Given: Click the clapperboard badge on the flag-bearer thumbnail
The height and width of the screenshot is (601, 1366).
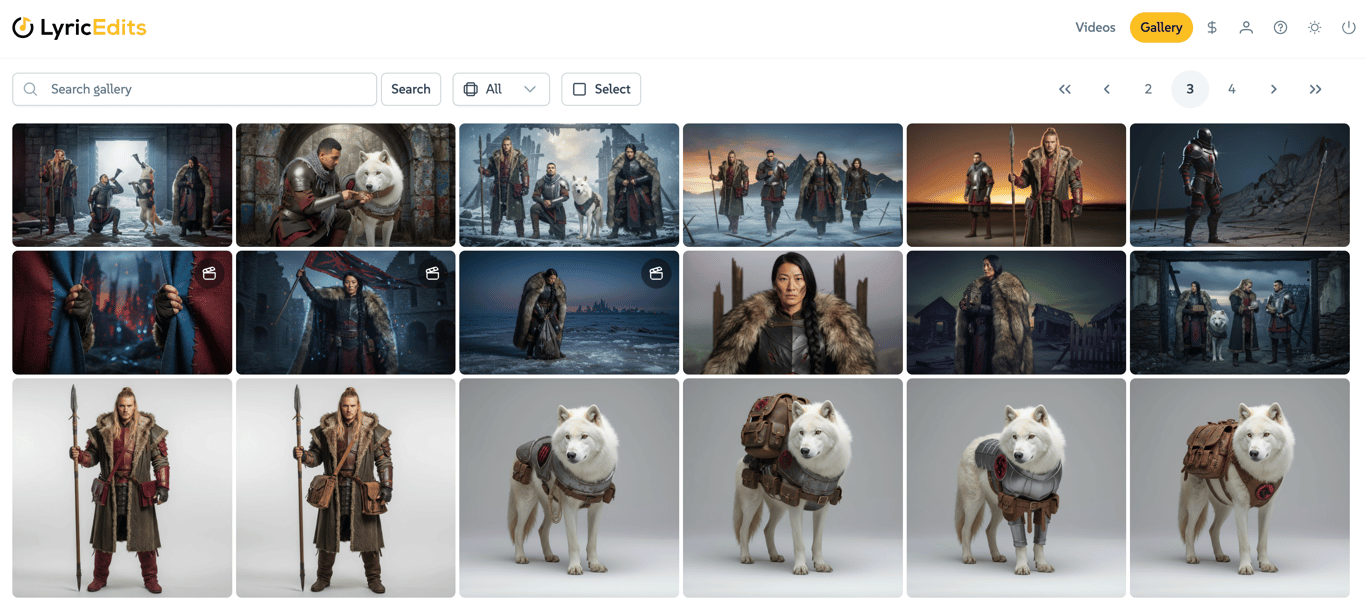Looking at the screenshot, I should point(433,272).
